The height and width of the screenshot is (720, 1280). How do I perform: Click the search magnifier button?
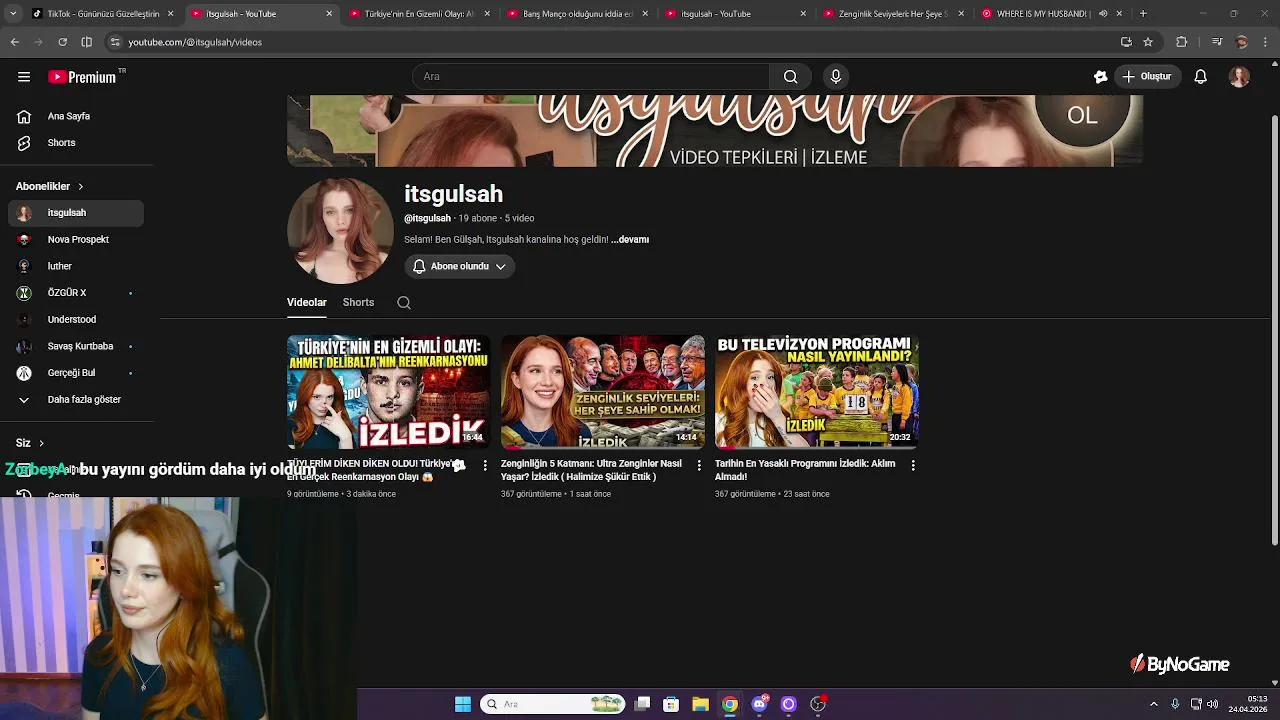click(x=790, y=77)
